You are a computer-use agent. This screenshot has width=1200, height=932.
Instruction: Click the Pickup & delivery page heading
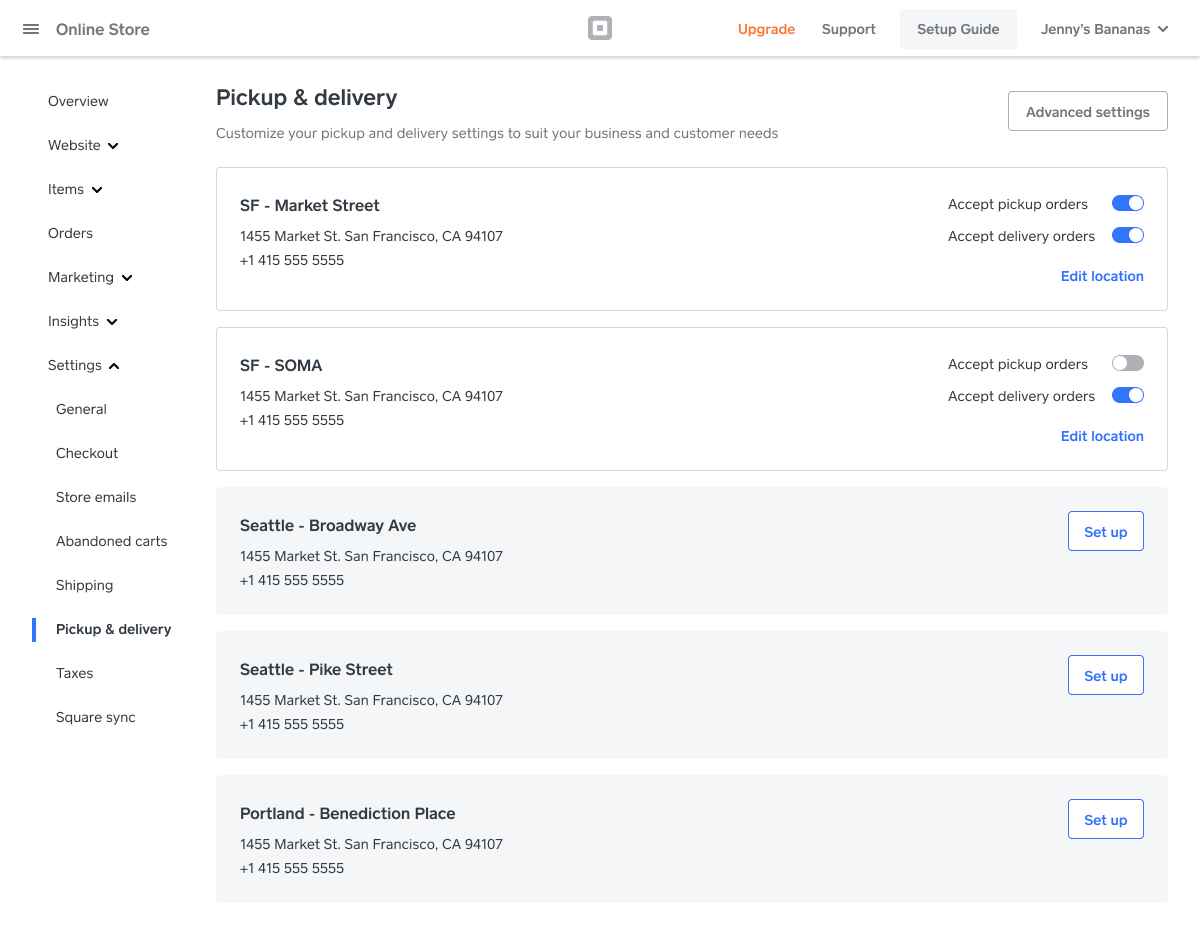(307, 97)
